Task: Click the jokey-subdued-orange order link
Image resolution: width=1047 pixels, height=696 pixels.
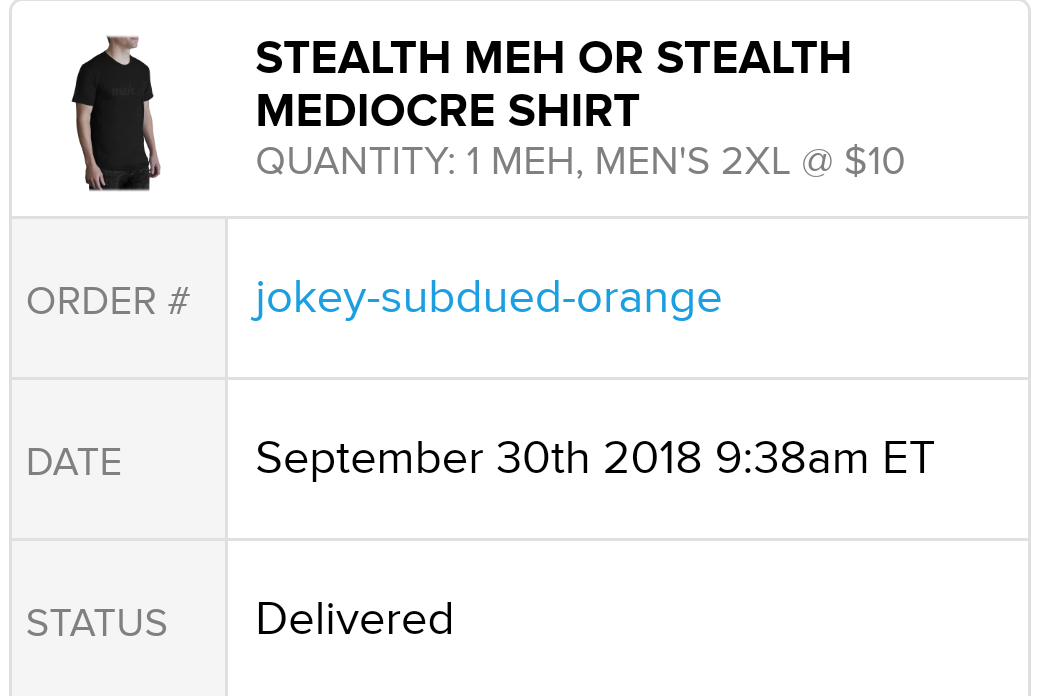Action: [x=487, y=298]
